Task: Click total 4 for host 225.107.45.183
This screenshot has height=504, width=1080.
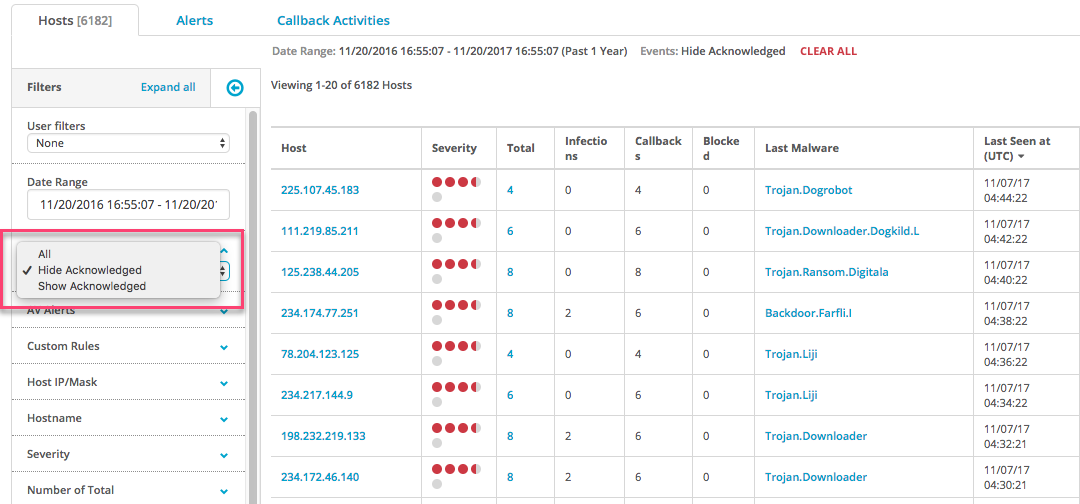Action: click(x=510, y=190)
